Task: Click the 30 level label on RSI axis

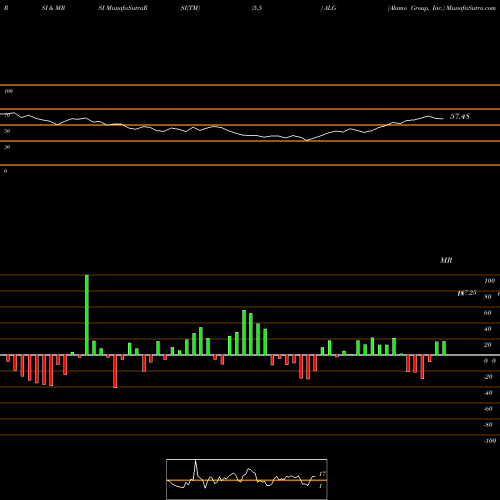Action: (x=7, y=147)
